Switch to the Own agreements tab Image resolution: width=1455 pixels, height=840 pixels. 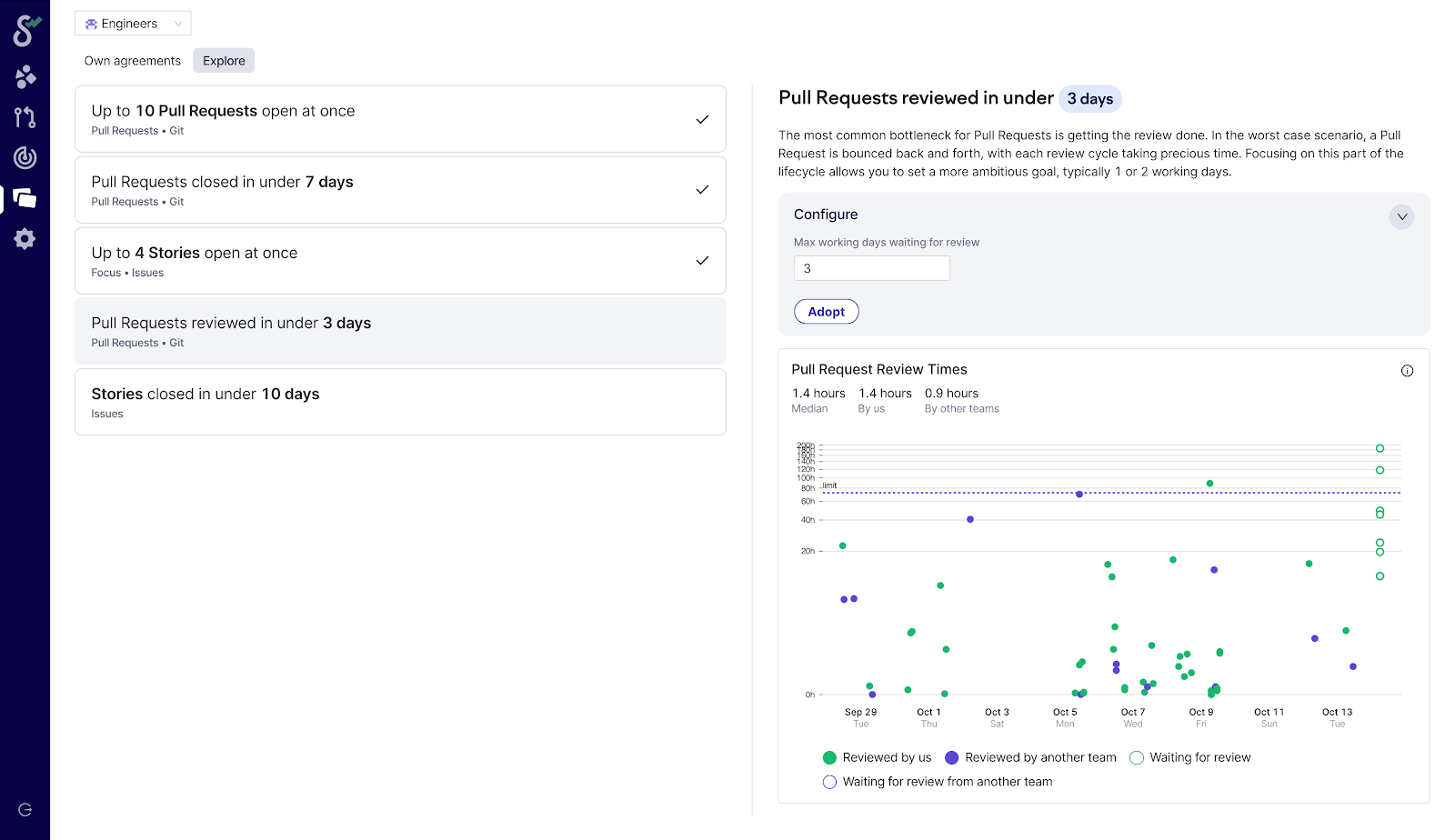[133, 61]
